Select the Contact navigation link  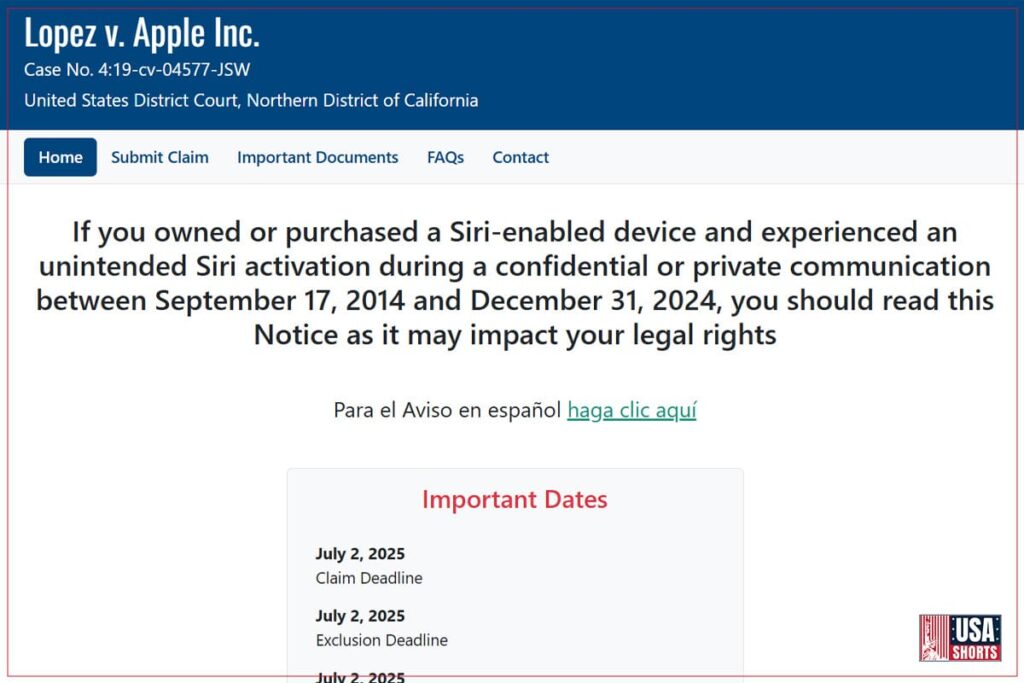520,157
